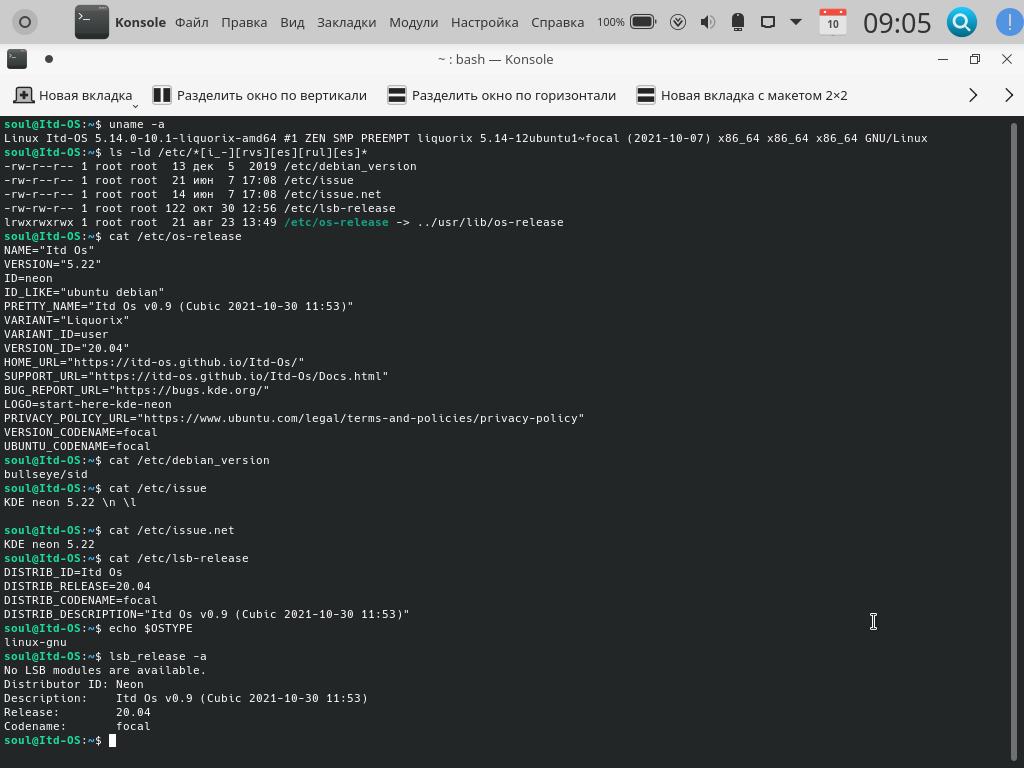Image resolution: width=1024 pixels, height=768 pixels.
Task: Open the Настройка menu
Action: pos(485,22)
